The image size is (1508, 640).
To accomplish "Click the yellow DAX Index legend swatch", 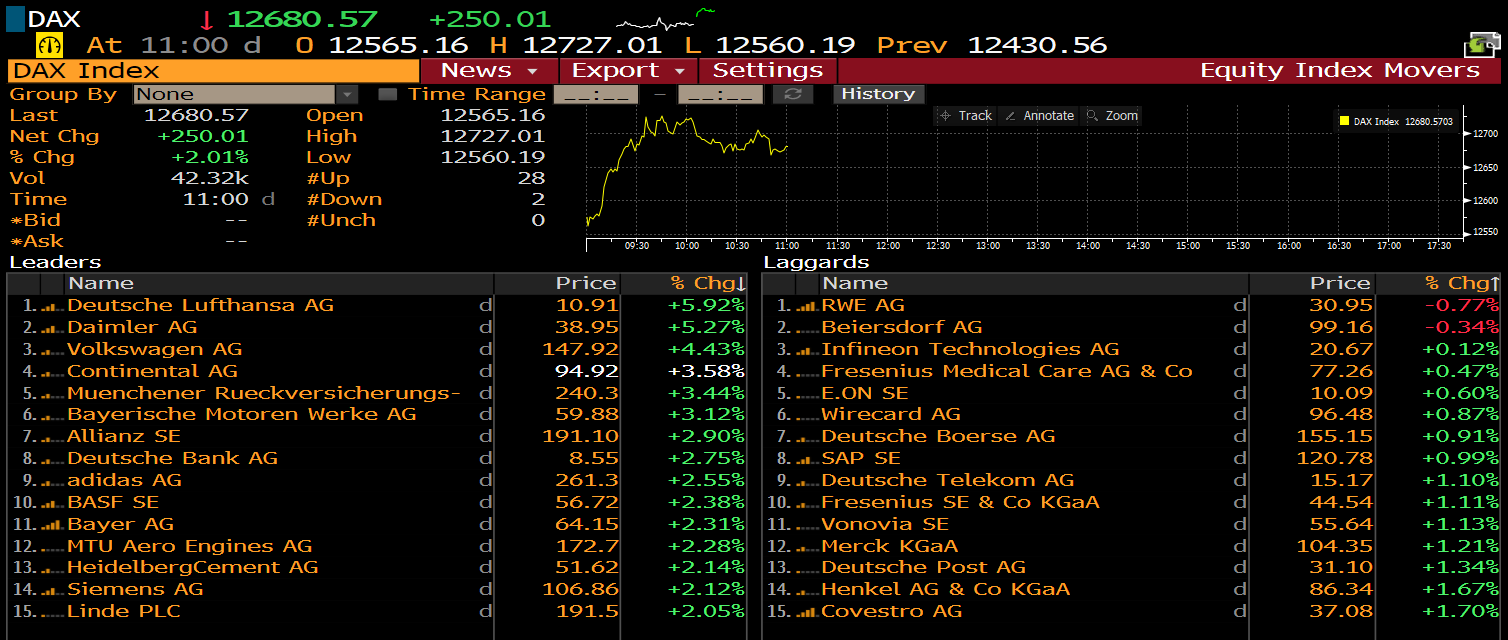I will tap(1344, 122).
